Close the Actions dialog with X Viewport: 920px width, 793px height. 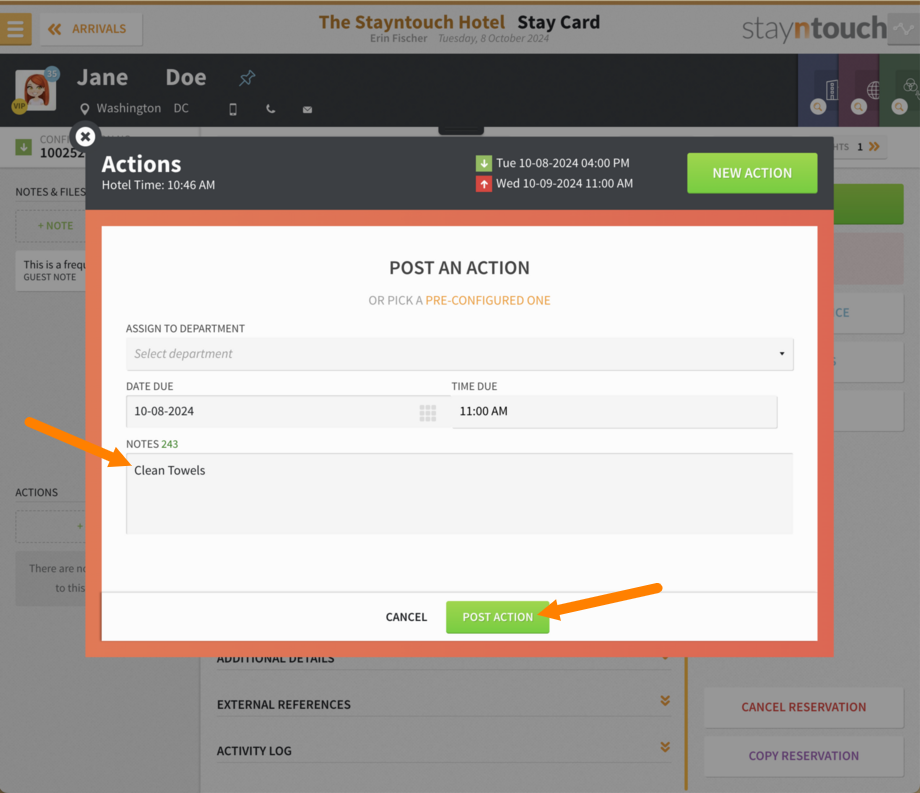tap(86, 137)
